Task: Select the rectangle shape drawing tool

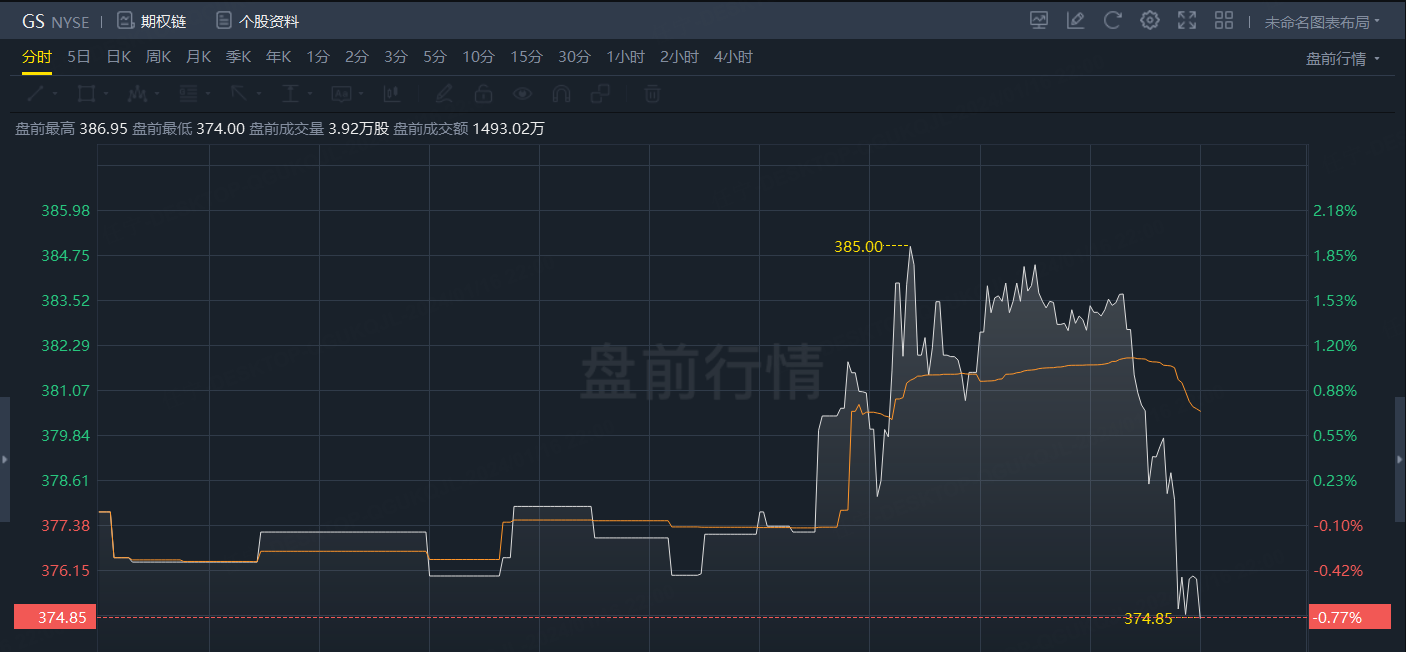Action: pos(86,94)
